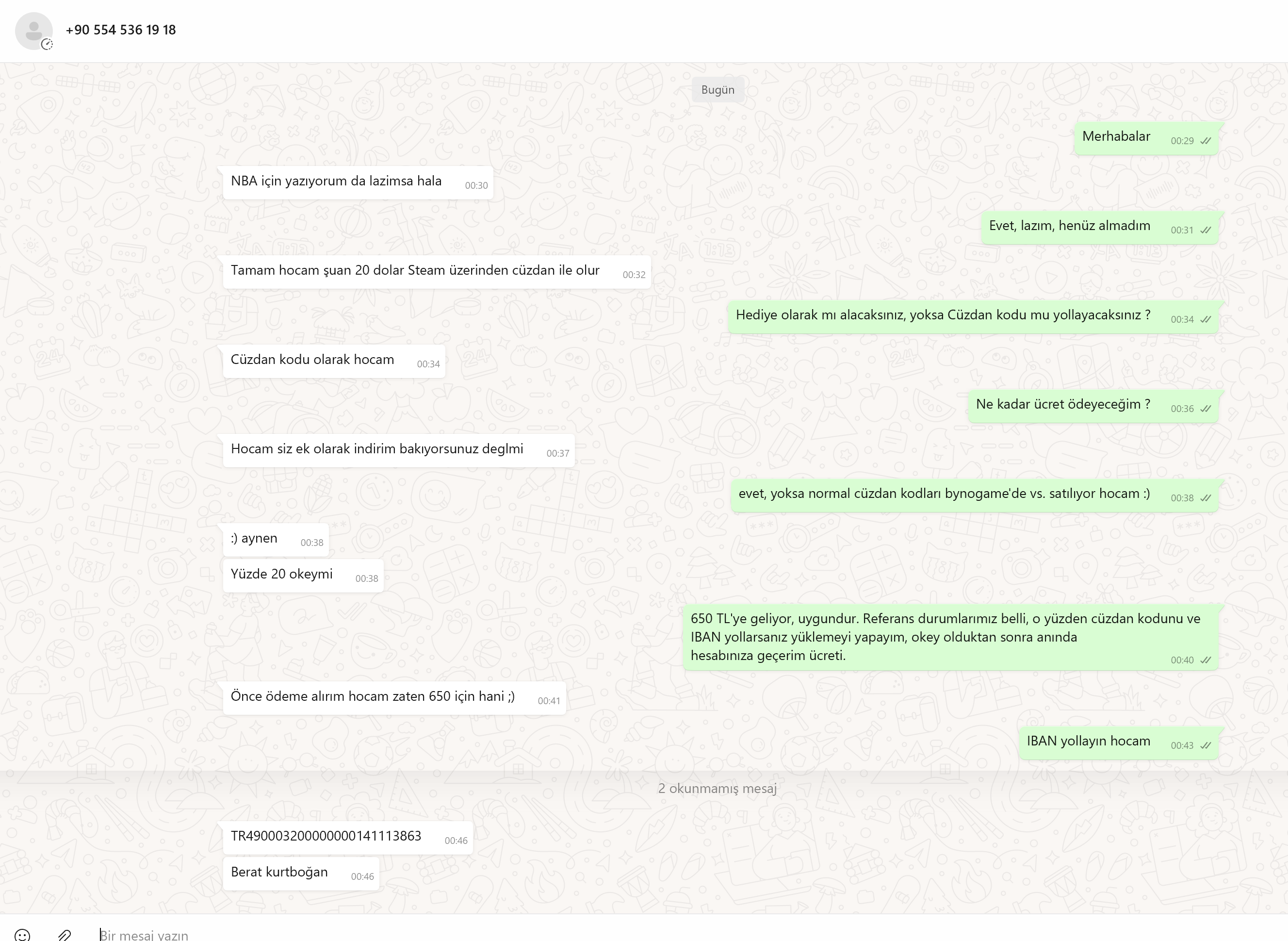Open contact info for +90 554 536 19 18
Screen dimensions: 1288x941
pyautogui.click(x=121, y=30)
